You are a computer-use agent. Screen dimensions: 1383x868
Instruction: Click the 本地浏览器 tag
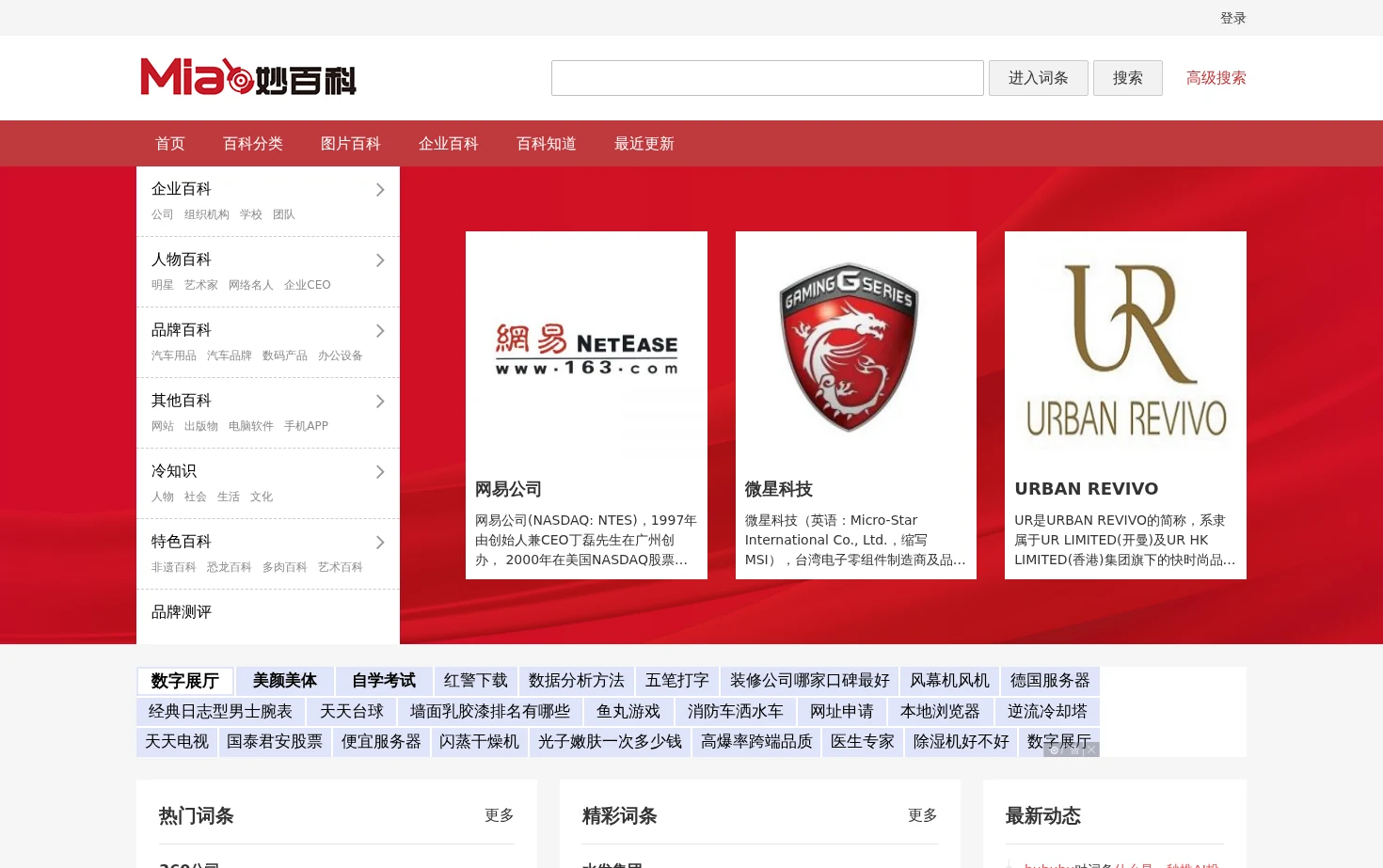click(941, 712)
